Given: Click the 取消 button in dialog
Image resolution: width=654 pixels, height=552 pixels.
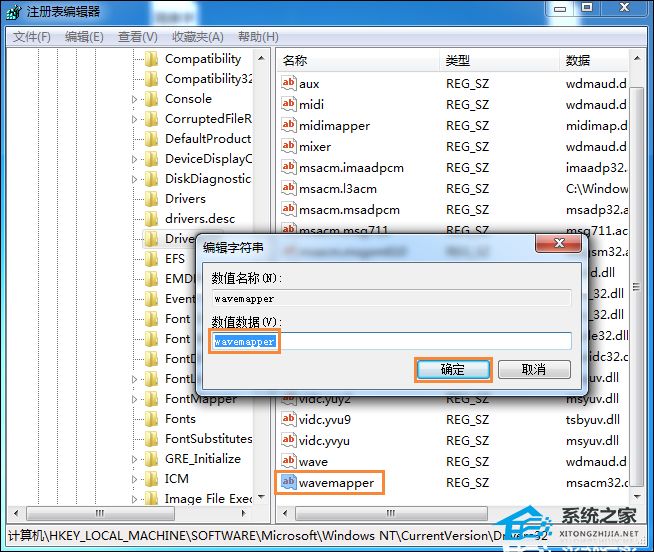Looking at the screenshot, I should [x=534, y=370].
